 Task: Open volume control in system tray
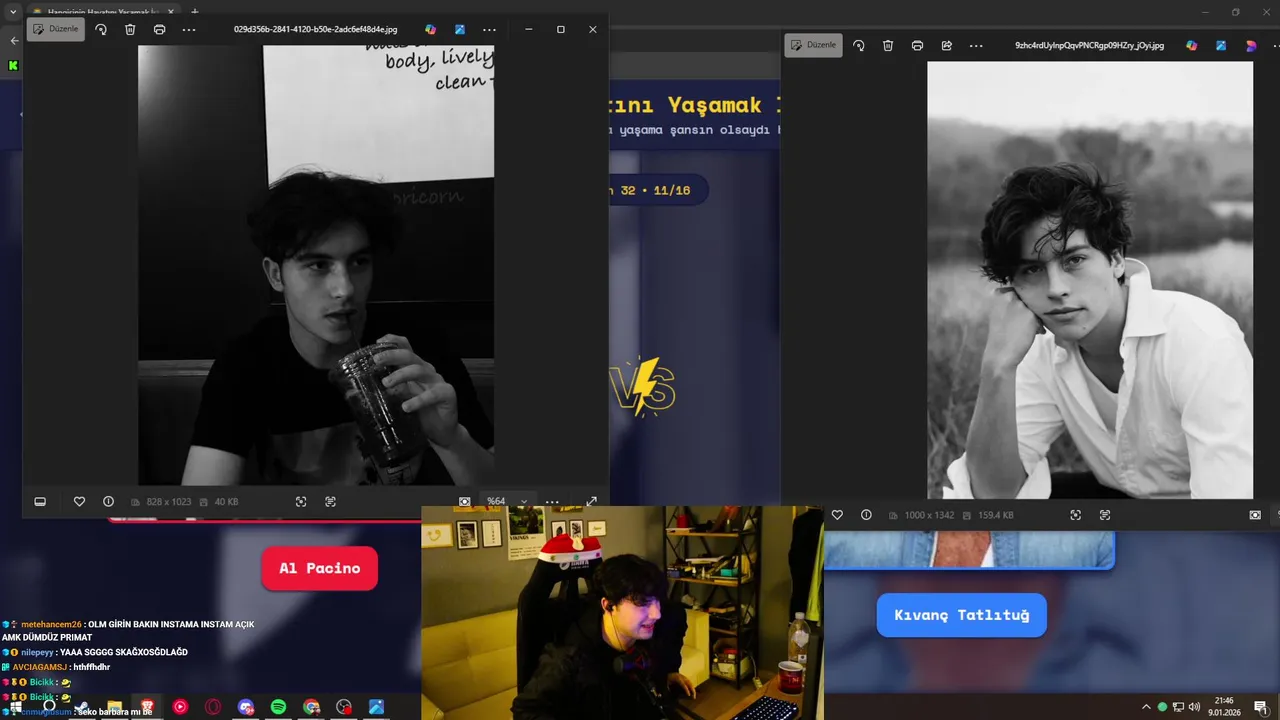click(x=1195, y=707)
